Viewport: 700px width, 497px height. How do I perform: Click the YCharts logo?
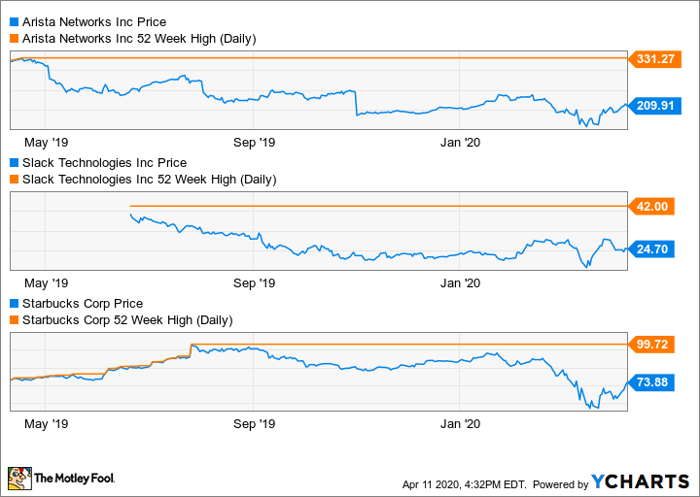click(x=639, y=479)
